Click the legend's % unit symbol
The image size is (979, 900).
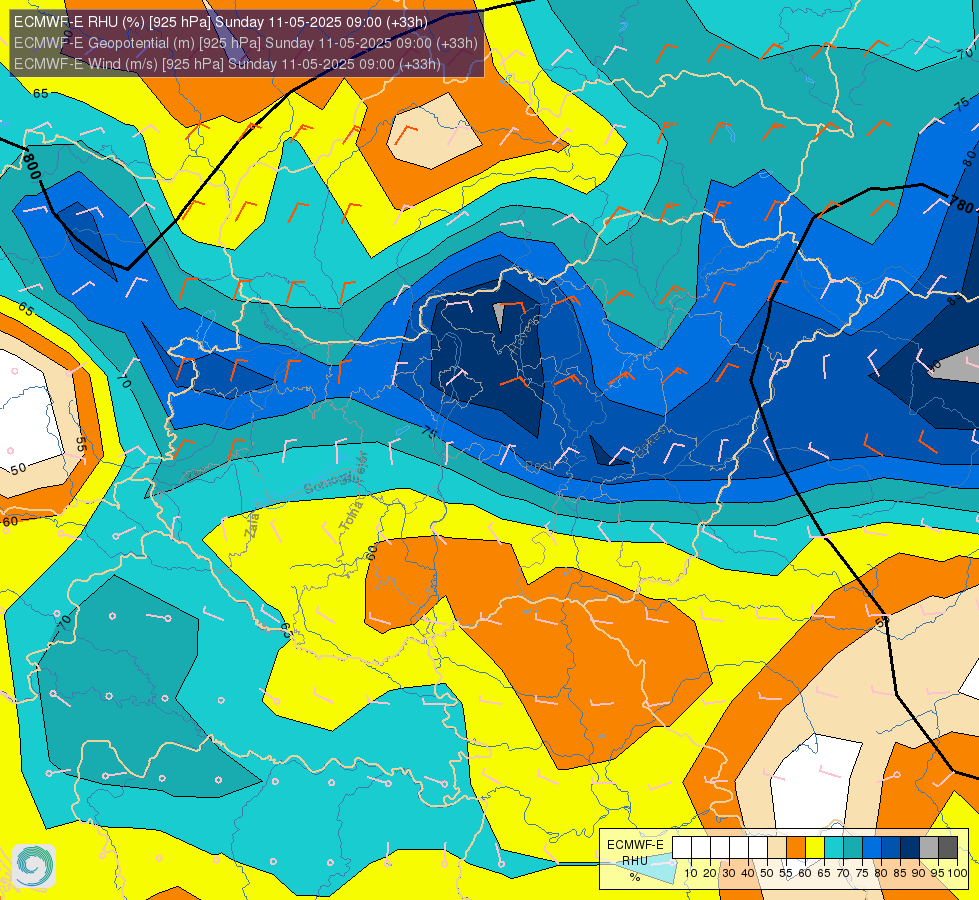pyautogui.click(x=635, y=877)
